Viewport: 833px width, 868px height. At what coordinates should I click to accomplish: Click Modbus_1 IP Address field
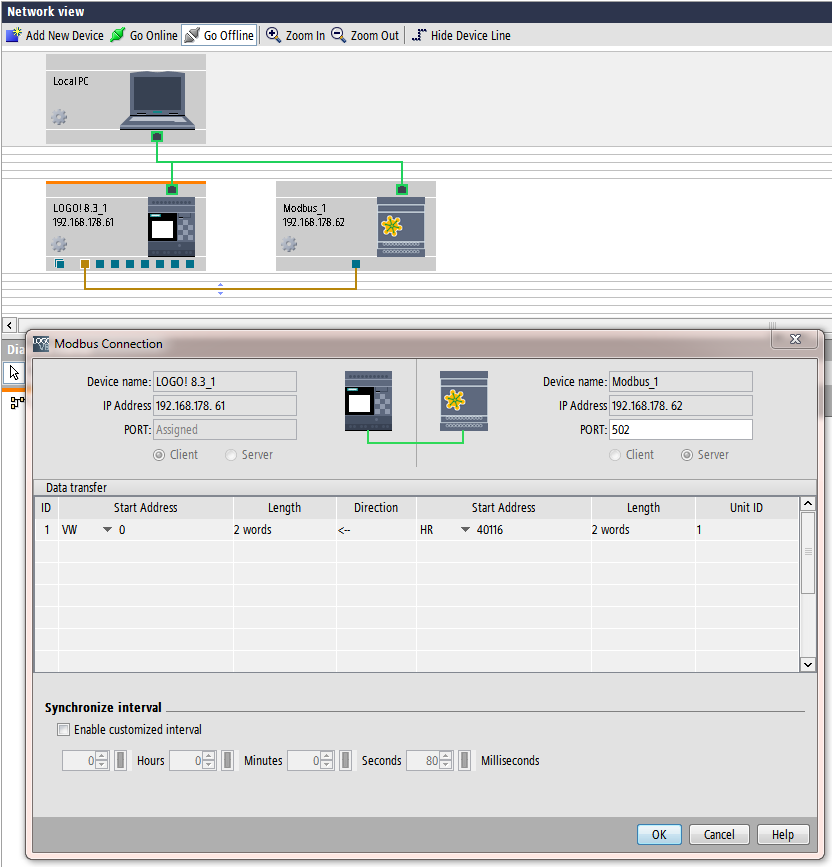coord(680,406)
